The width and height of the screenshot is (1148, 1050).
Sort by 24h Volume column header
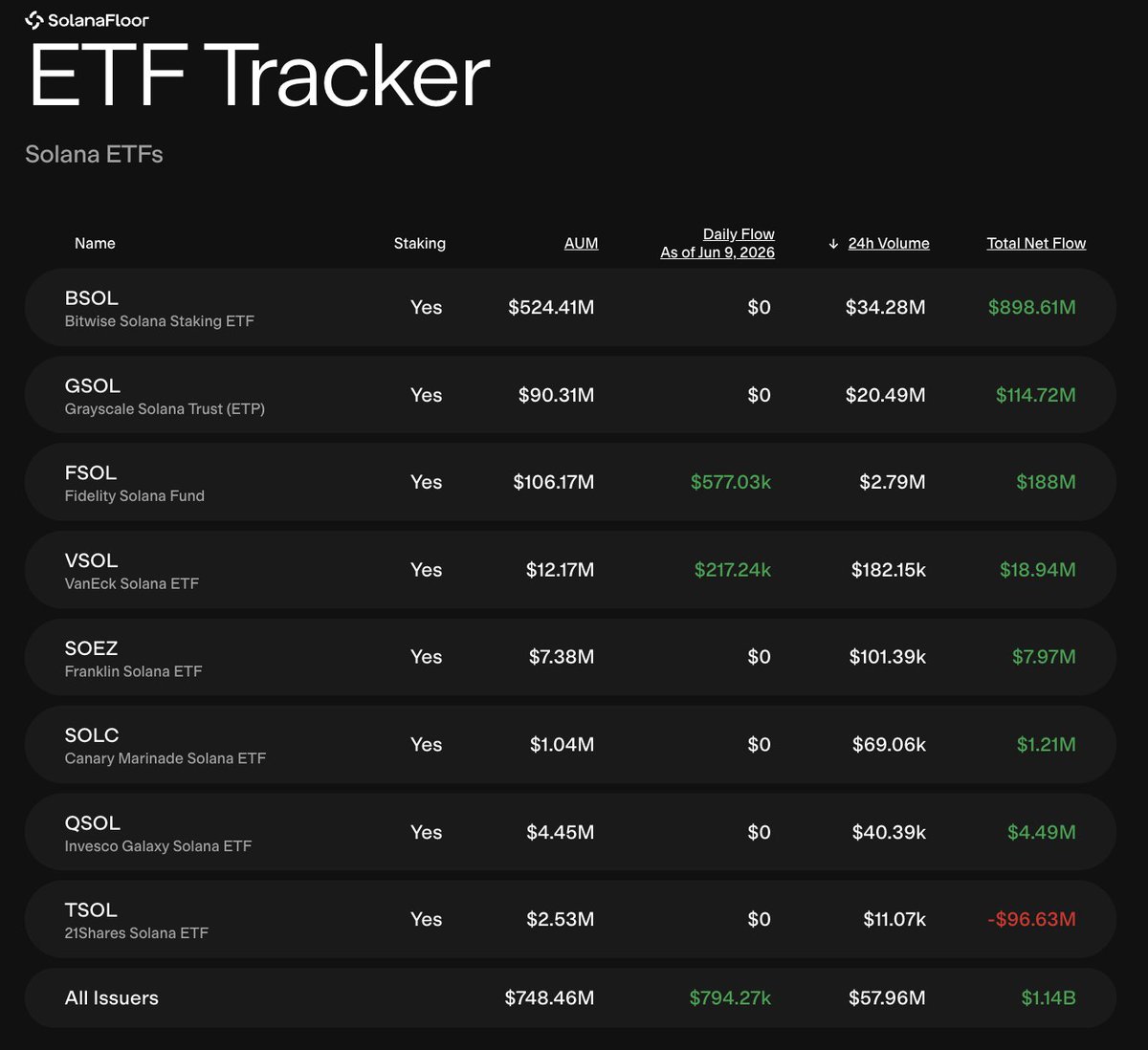click(x=889, y=243)
